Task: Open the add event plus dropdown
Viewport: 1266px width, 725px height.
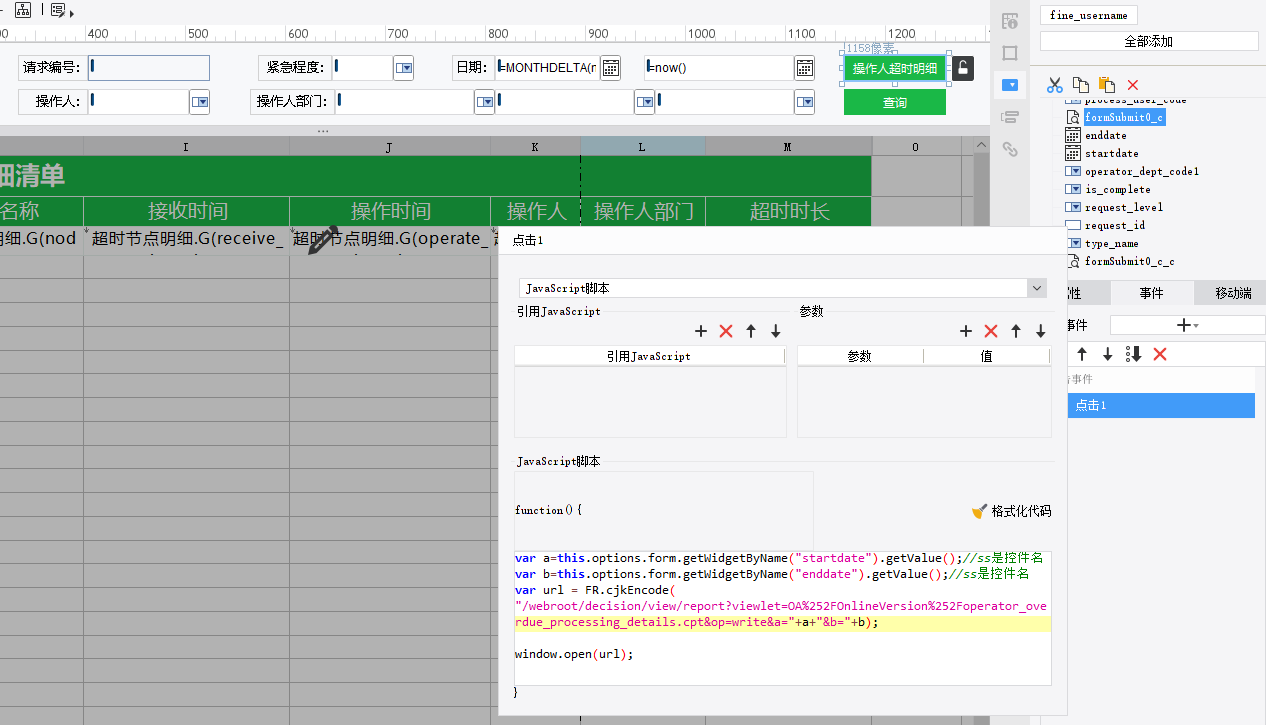Action: [1188, 325]
